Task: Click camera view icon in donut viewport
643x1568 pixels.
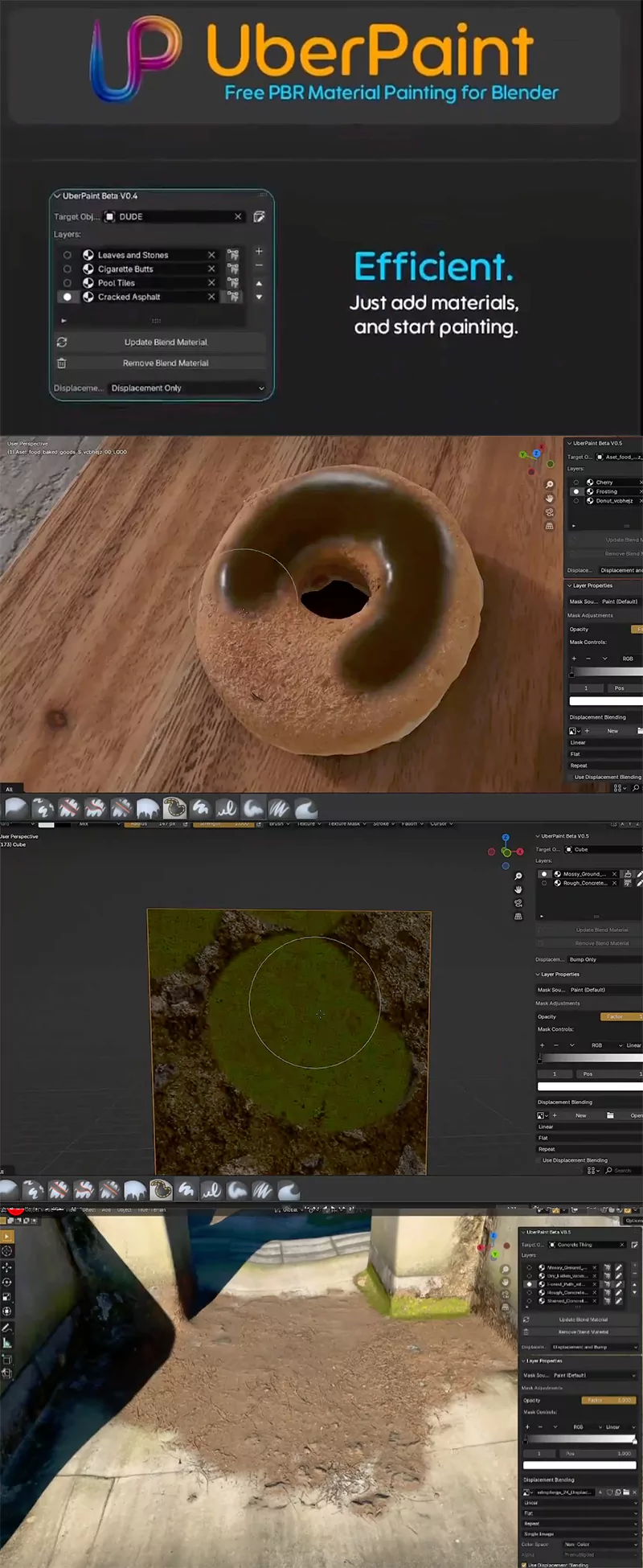Action: (x=550, y=512)
